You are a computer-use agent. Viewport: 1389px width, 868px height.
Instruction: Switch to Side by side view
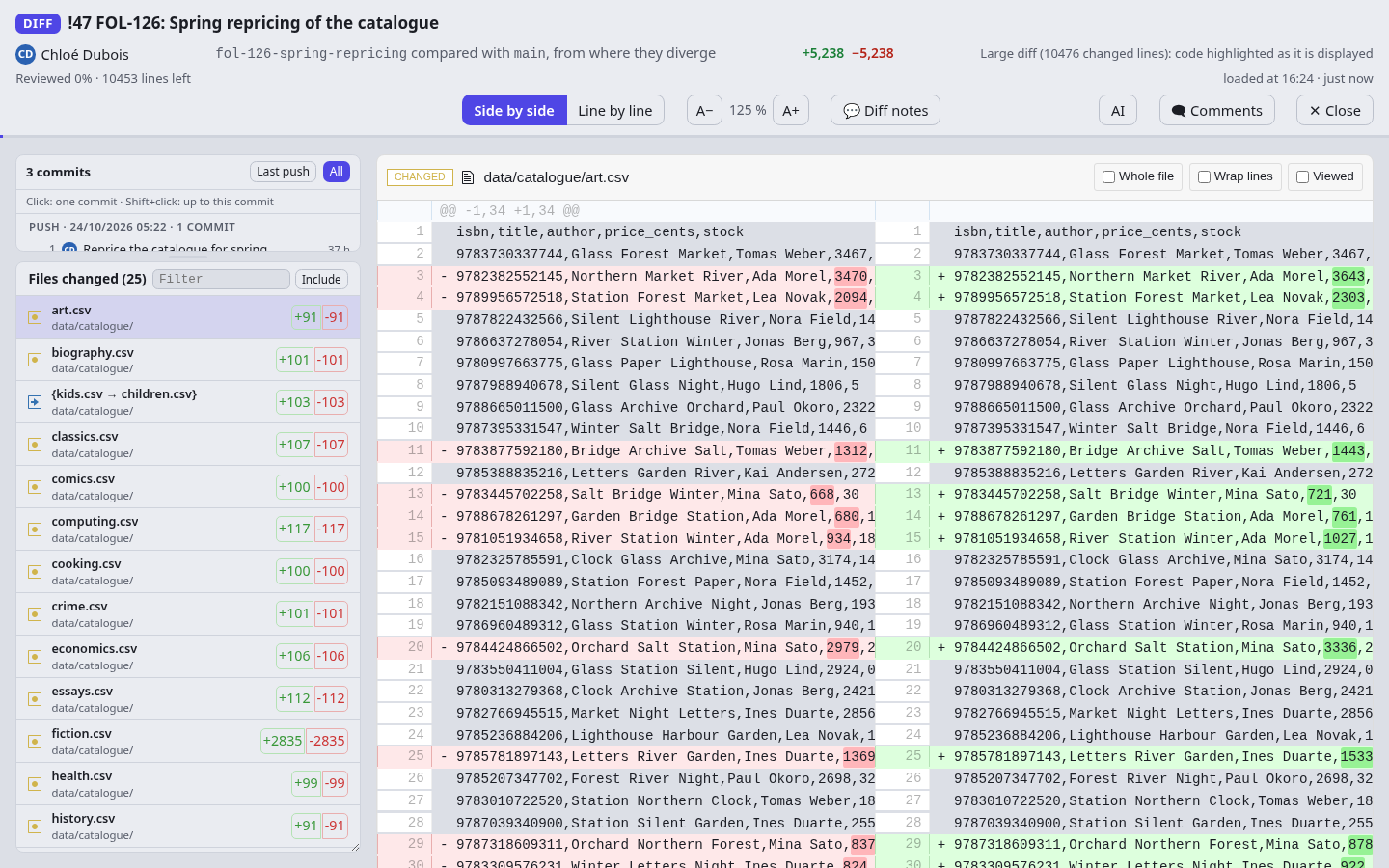[514, 111]
